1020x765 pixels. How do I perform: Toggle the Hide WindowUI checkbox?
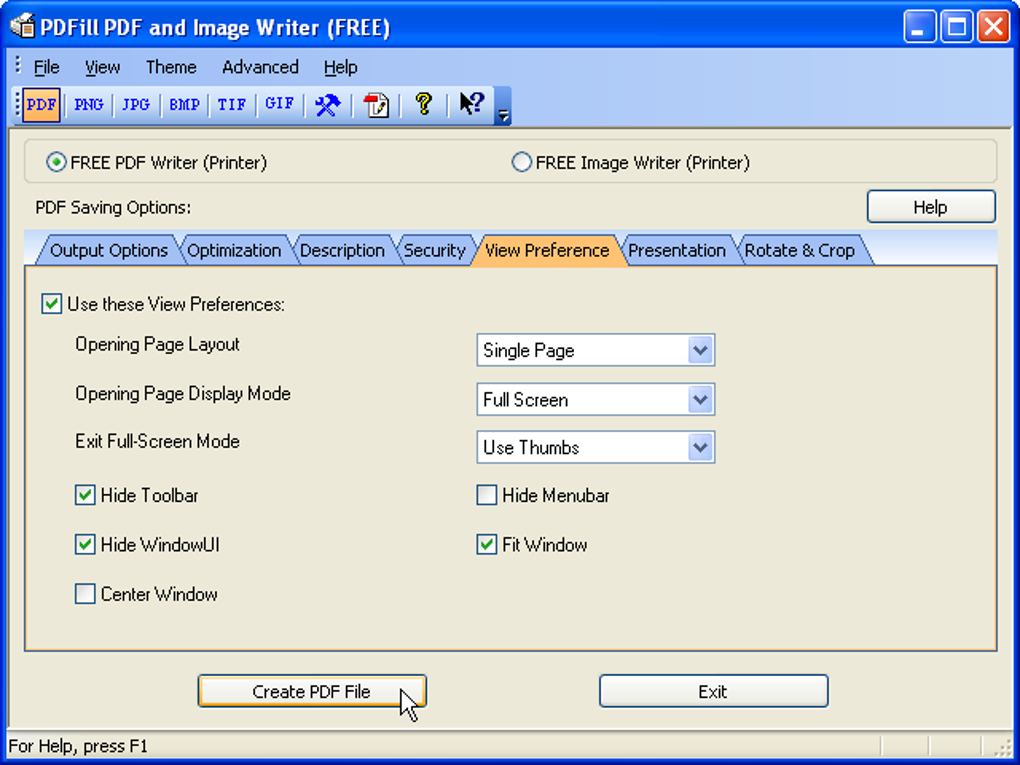85,544
